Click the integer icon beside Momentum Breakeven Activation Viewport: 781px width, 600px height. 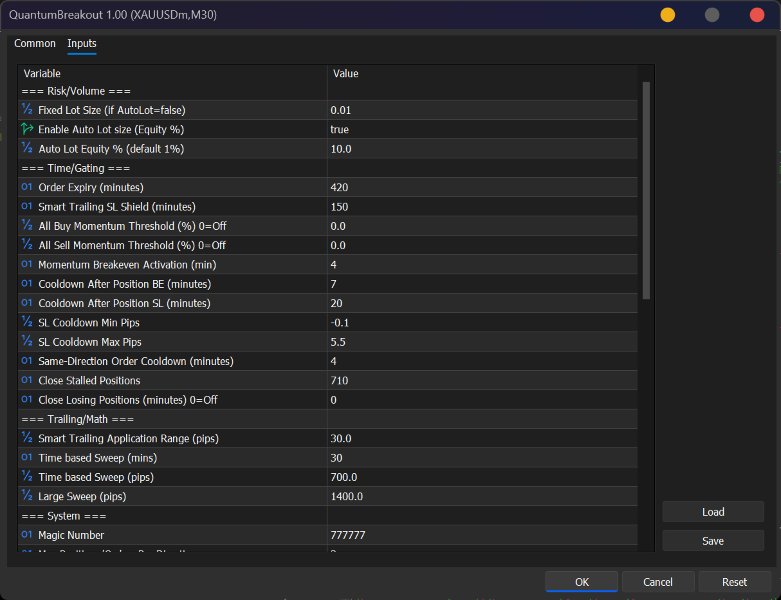coord(27,264)
